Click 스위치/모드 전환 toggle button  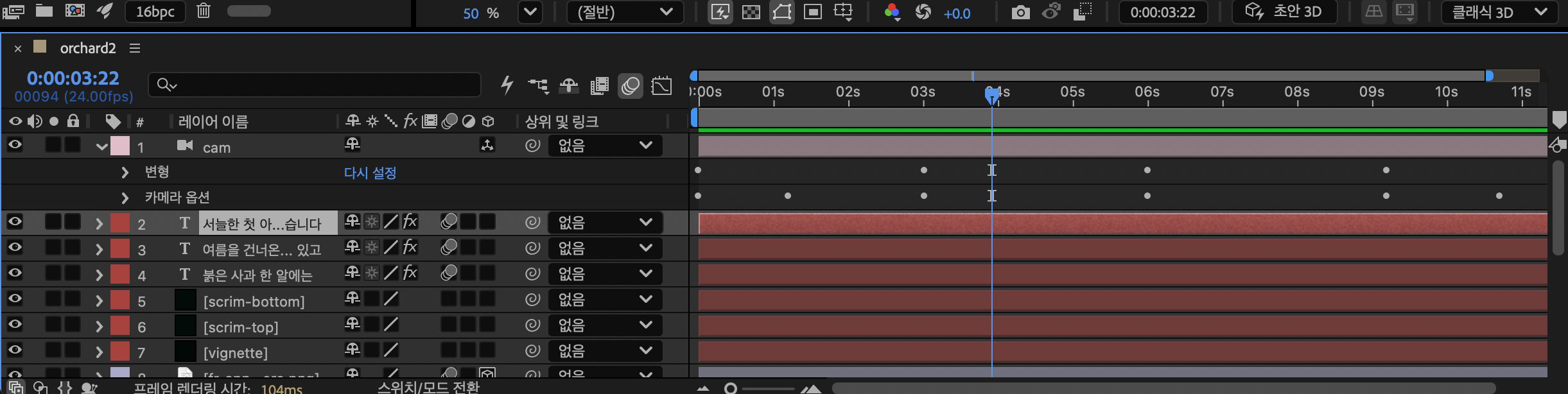coord(428,387)
